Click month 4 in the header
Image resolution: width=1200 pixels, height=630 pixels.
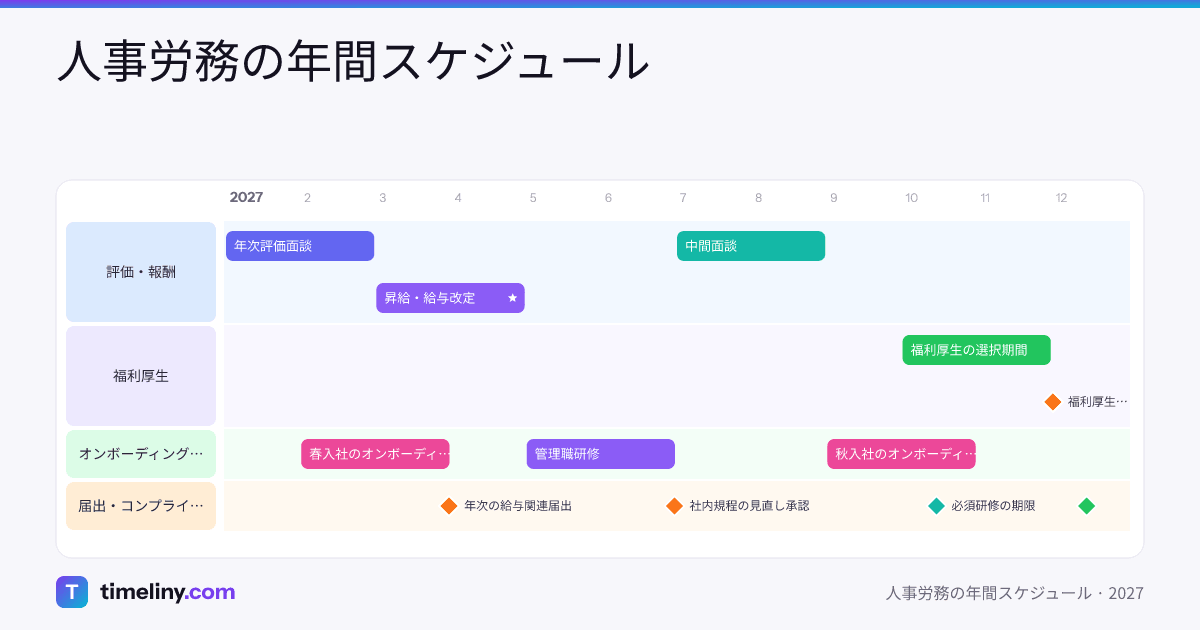458,198
